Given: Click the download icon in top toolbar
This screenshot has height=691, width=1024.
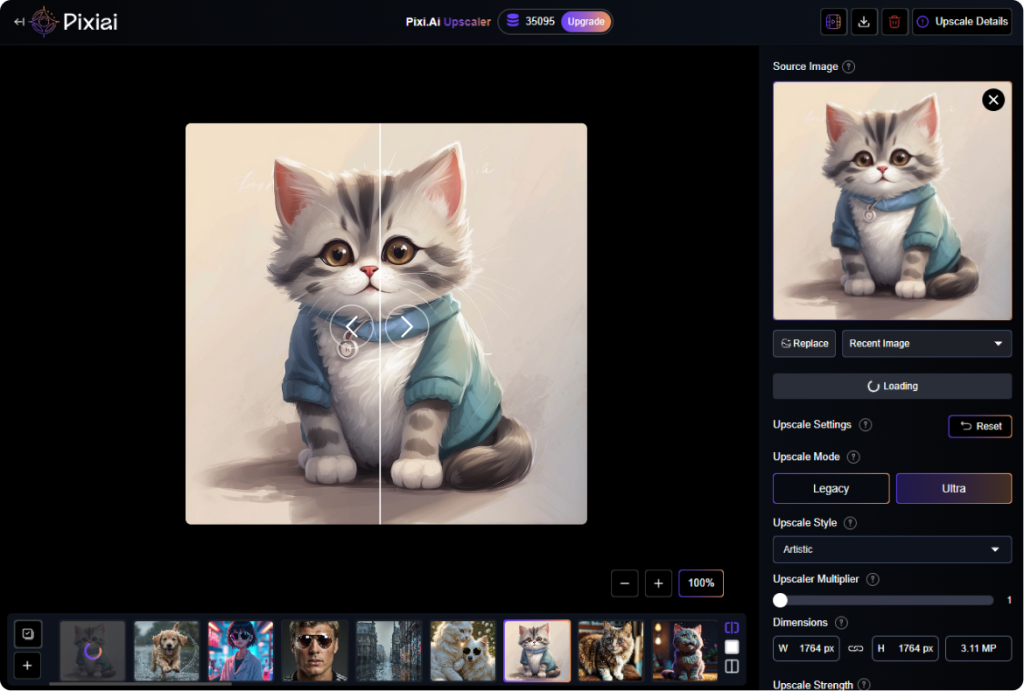Looking at the screenshot, I should 864,21.
